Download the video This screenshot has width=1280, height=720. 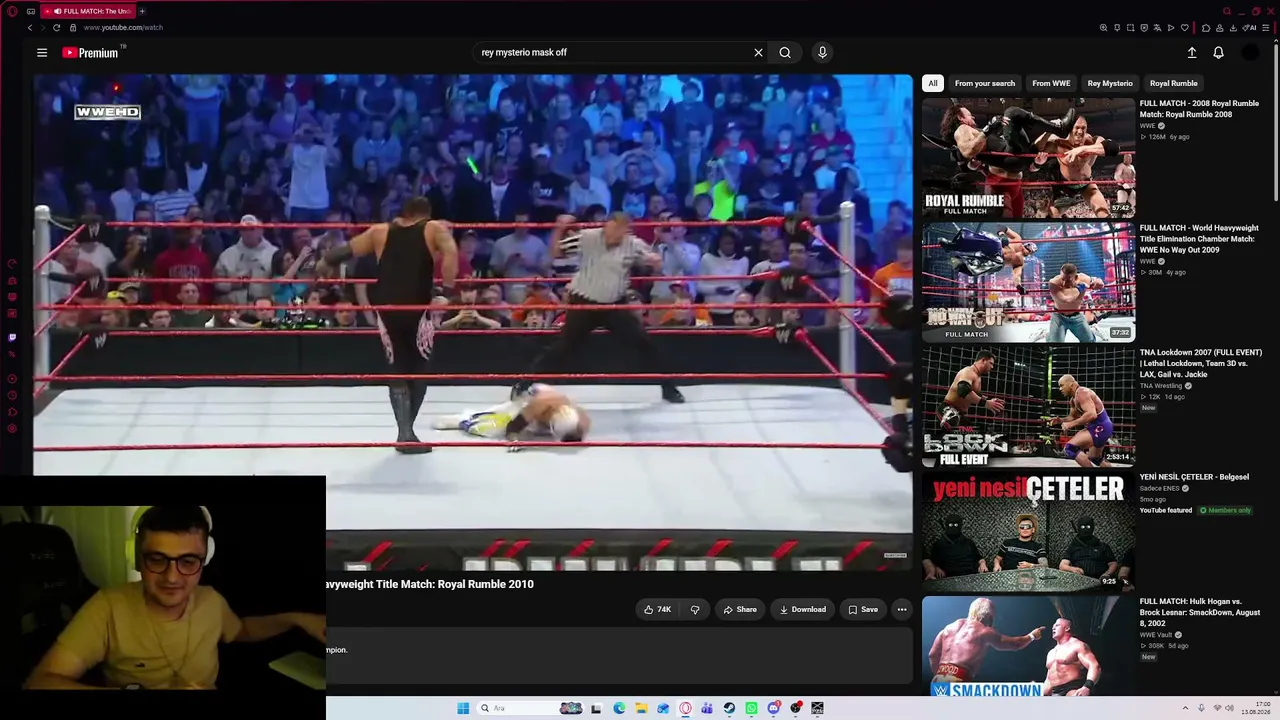803,609
